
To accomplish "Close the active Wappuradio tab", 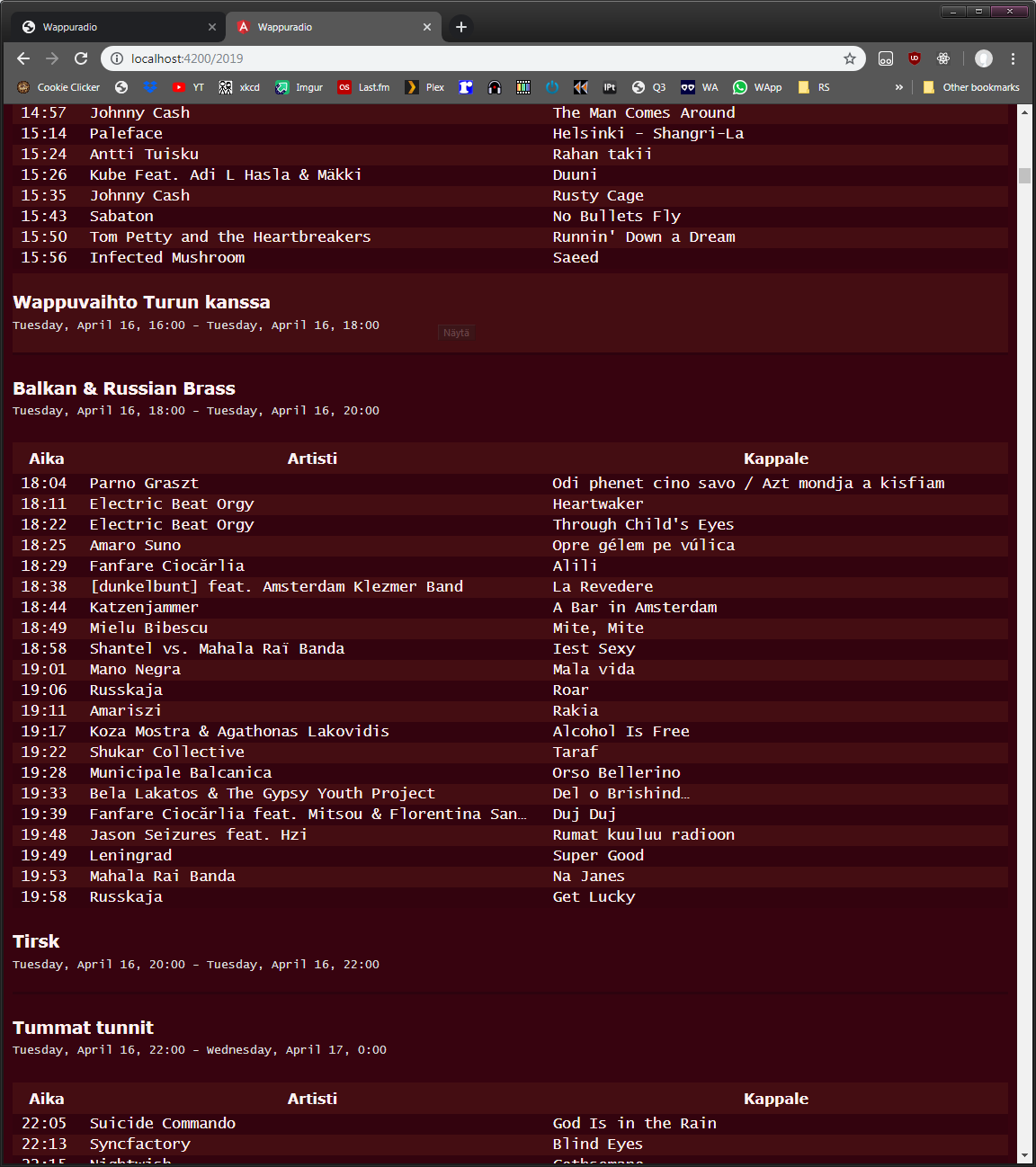I will [427, 27].
